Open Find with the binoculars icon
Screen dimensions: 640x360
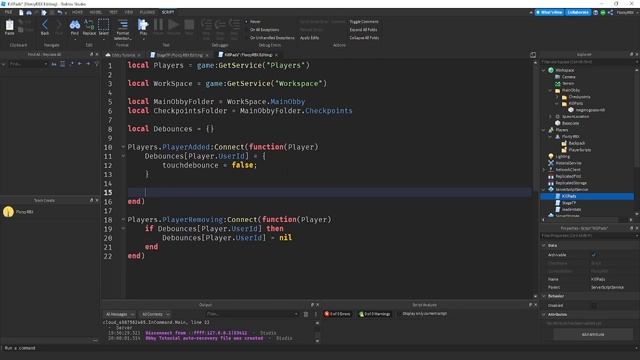click(x=75, y=25)
